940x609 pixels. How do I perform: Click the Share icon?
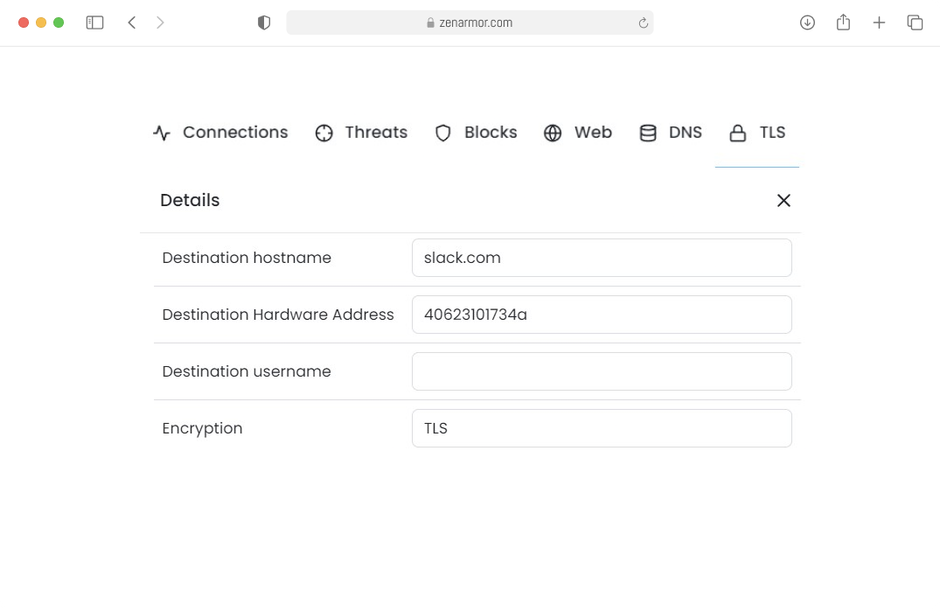843,22
